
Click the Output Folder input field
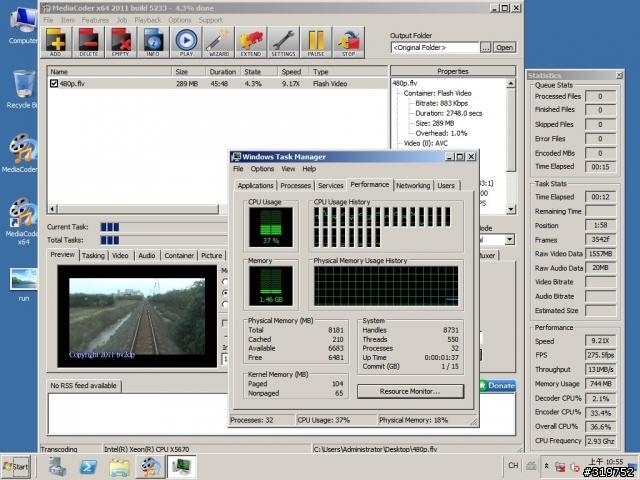435,47
